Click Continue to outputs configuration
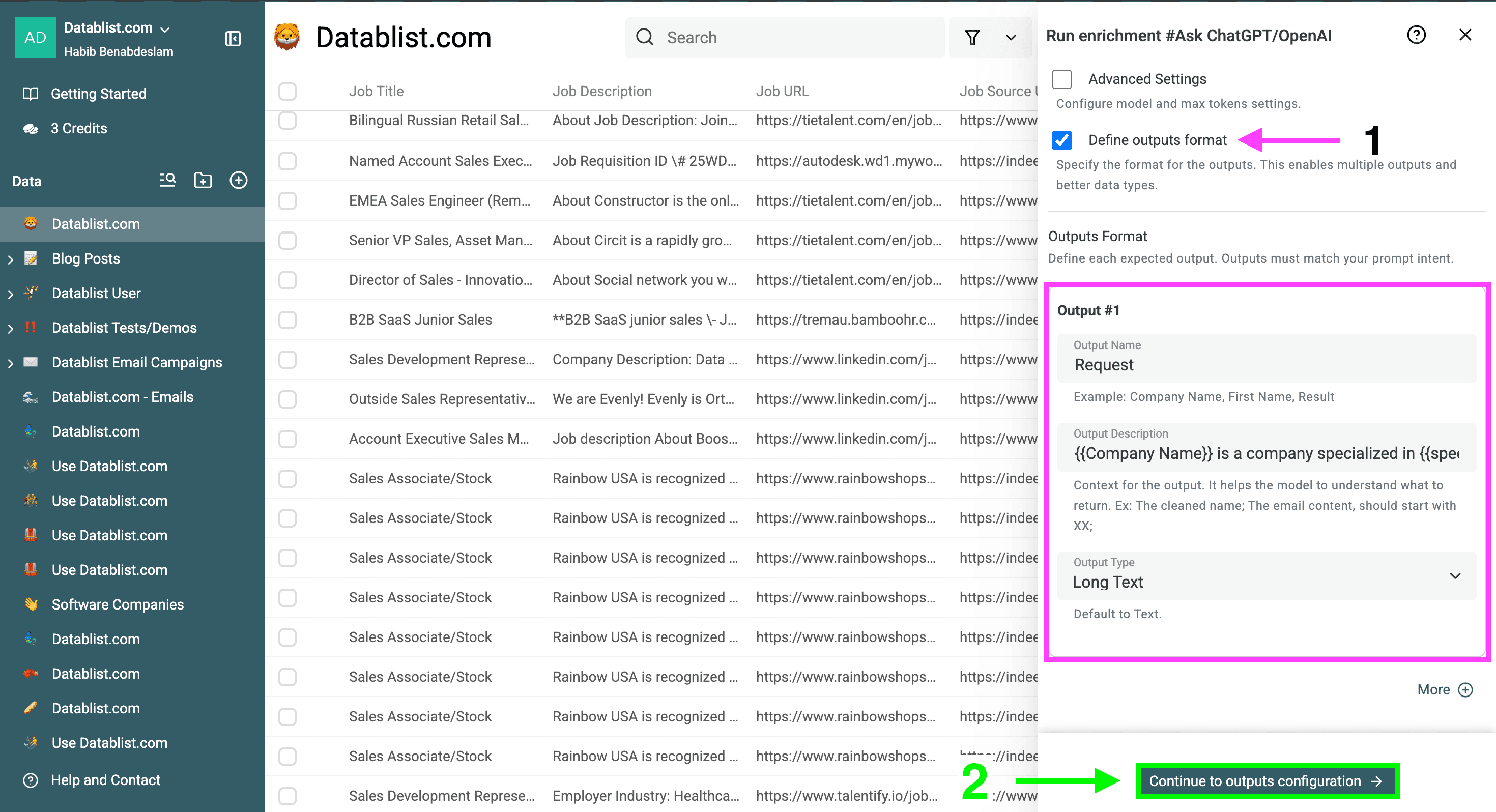 tap(1266, 781)
